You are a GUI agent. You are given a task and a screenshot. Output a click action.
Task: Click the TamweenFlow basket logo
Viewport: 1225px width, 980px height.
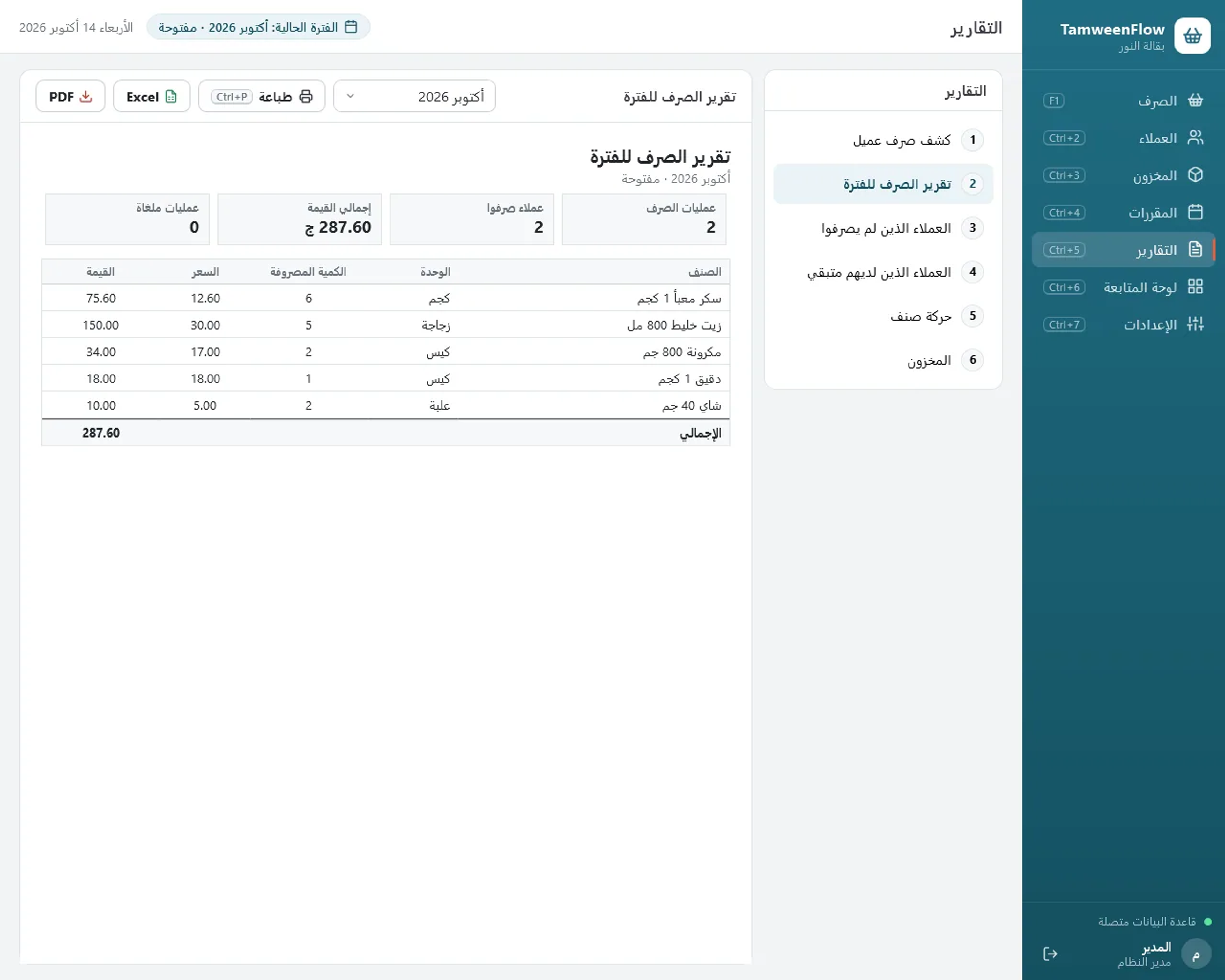(1192, 36)
